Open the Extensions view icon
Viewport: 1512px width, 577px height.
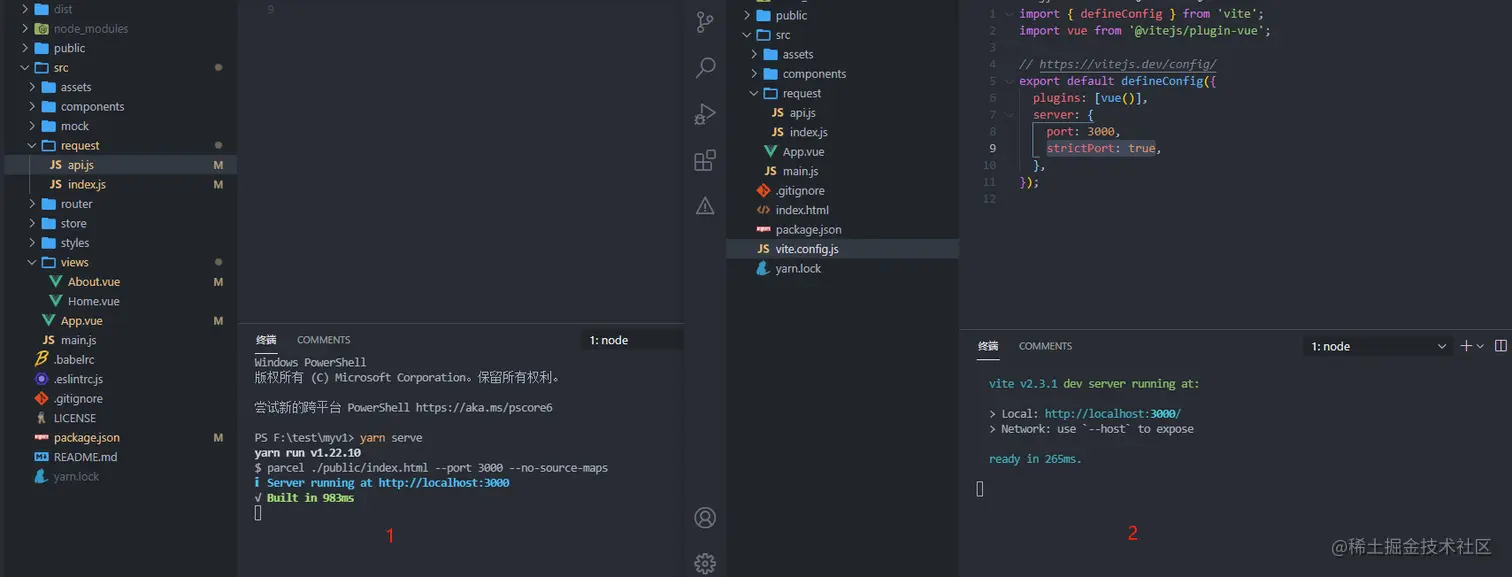pyautogui.click(x=705, y=160)
